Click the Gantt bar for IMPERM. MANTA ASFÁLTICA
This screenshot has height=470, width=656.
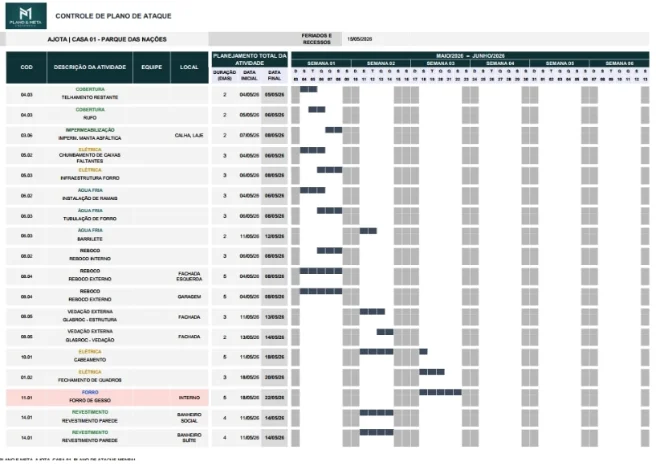[x=334, y=130]
